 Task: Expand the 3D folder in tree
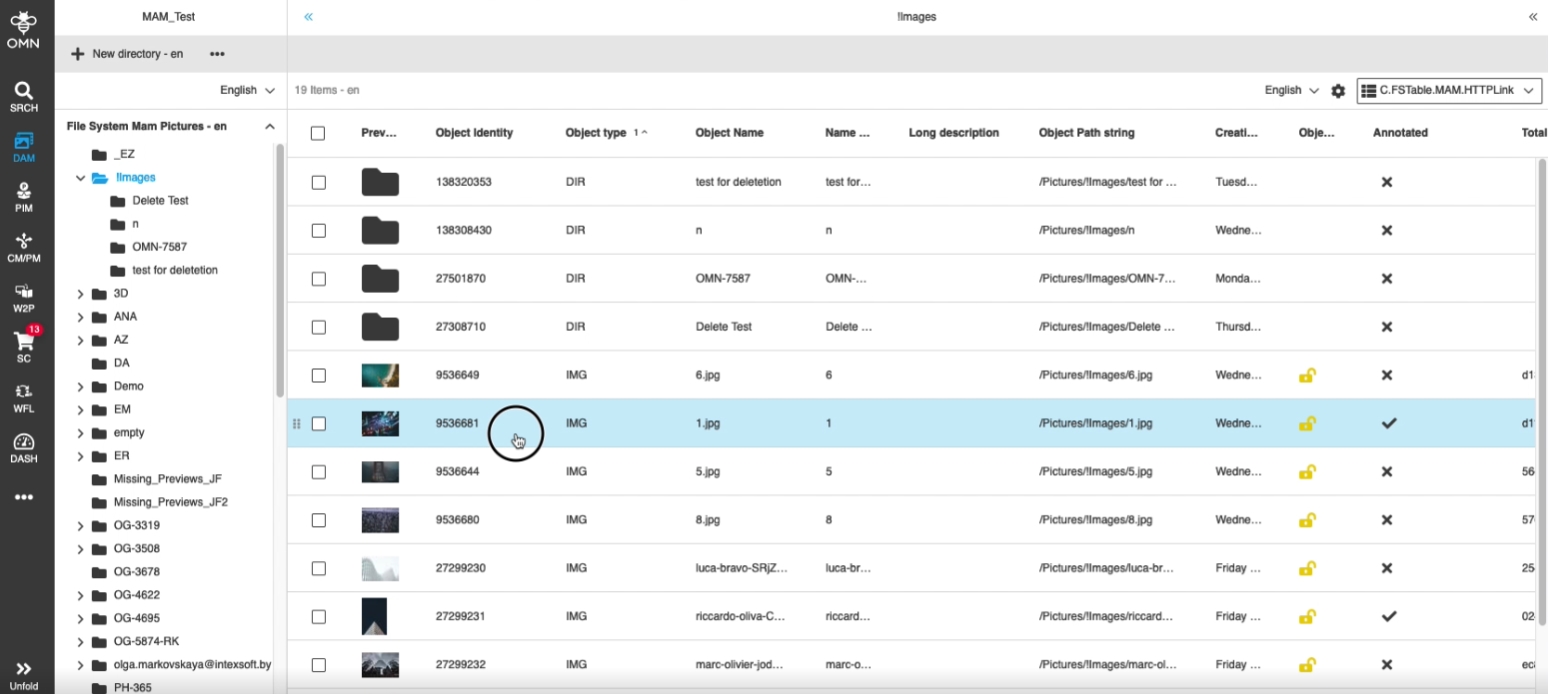(81, 294)
